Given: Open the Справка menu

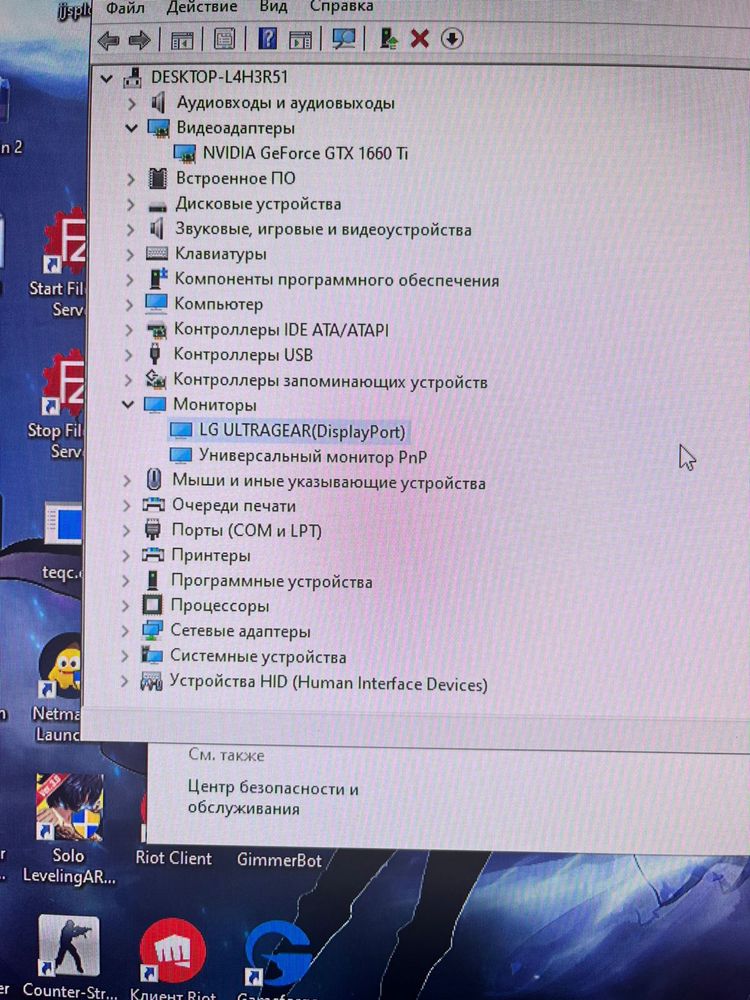Looking at the screenshot, I should (342, 7).
